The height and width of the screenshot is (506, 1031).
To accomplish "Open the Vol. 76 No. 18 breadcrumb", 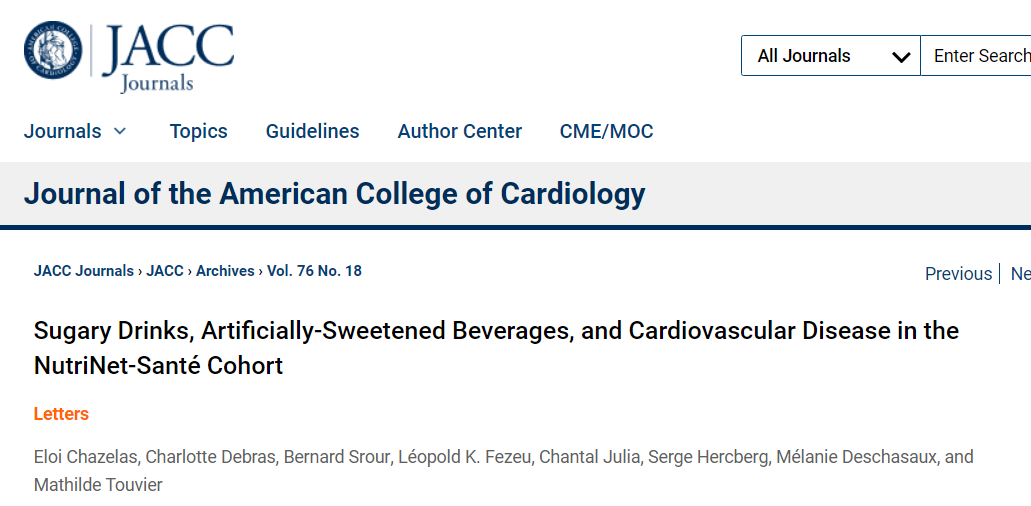I will tap(314, 271).
